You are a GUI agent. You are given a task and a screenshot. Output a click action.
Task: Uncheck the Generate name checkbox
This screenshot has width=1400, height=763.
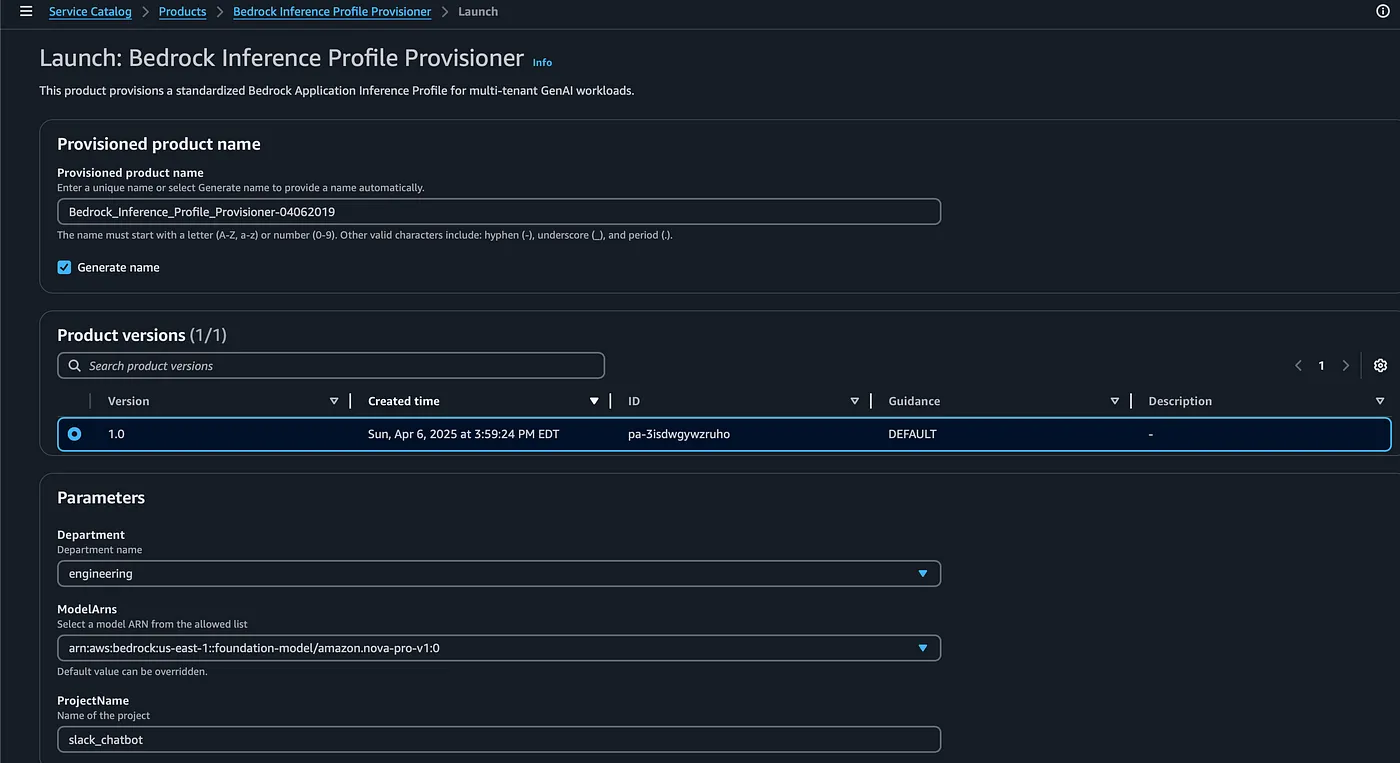[x=64, y=268]
